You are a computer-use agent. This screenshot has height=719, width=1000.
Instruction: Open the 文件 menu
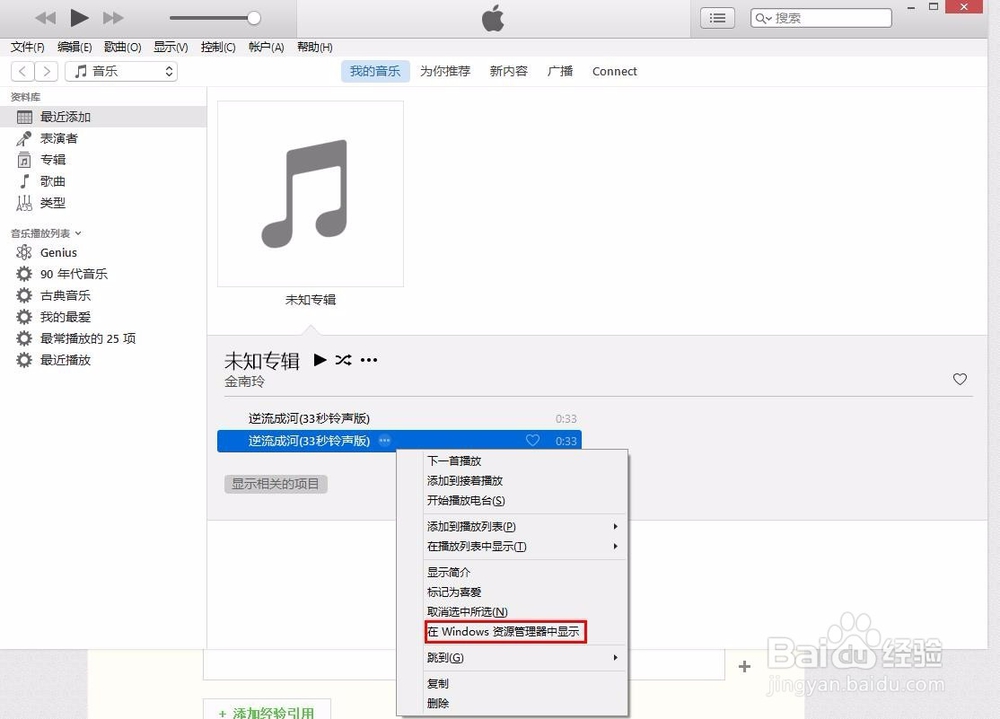[27, 46]
